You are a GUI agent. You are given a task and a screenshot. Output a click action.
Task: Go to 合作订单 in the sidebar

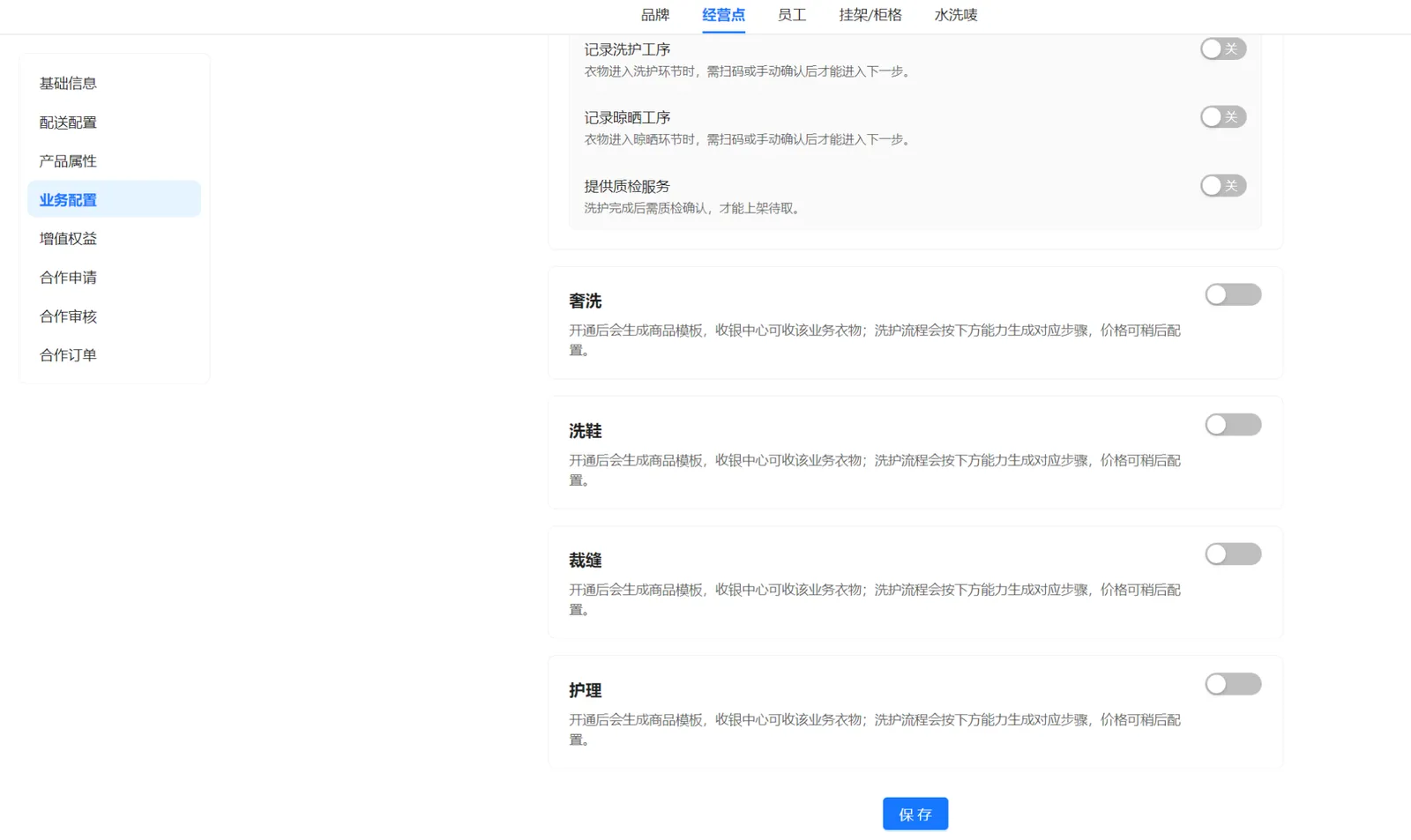pyautogui.click(x=114, y=355)
